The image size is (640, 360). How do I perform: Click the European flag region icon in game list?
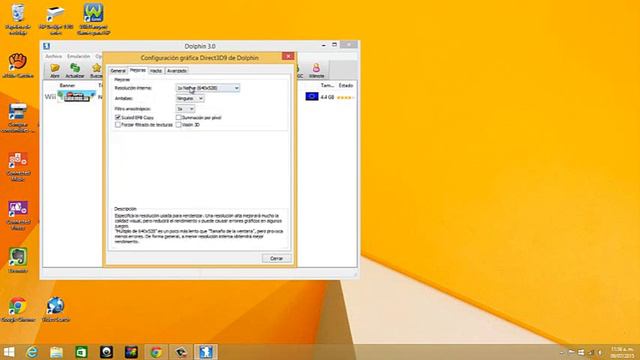(x=311, y=97)
